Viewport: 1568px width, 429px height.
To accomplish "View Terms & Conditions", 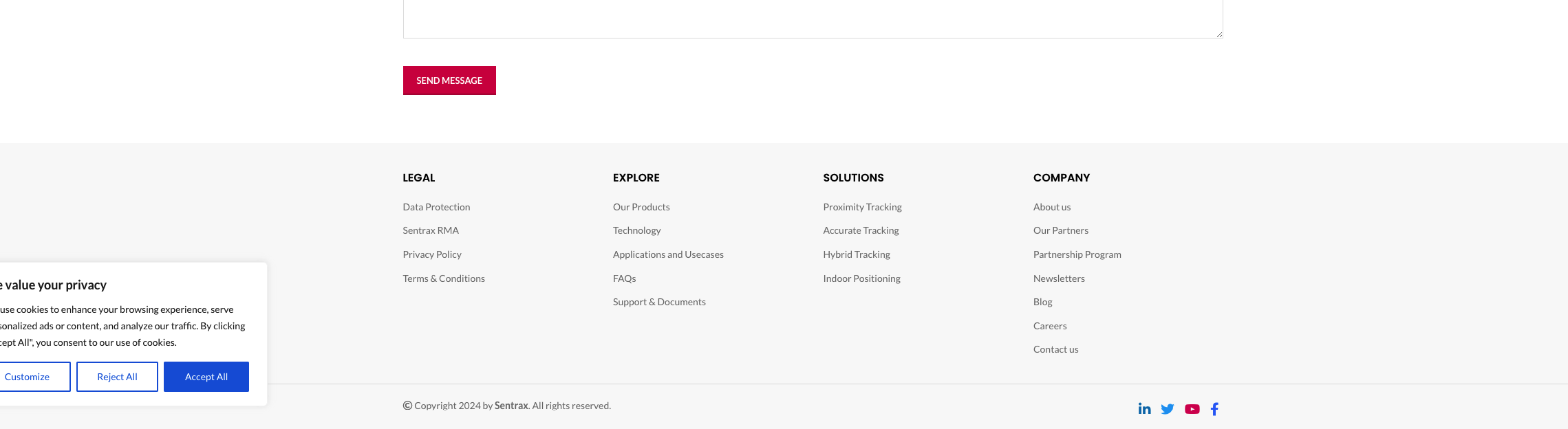I will (x=444, y=278).
